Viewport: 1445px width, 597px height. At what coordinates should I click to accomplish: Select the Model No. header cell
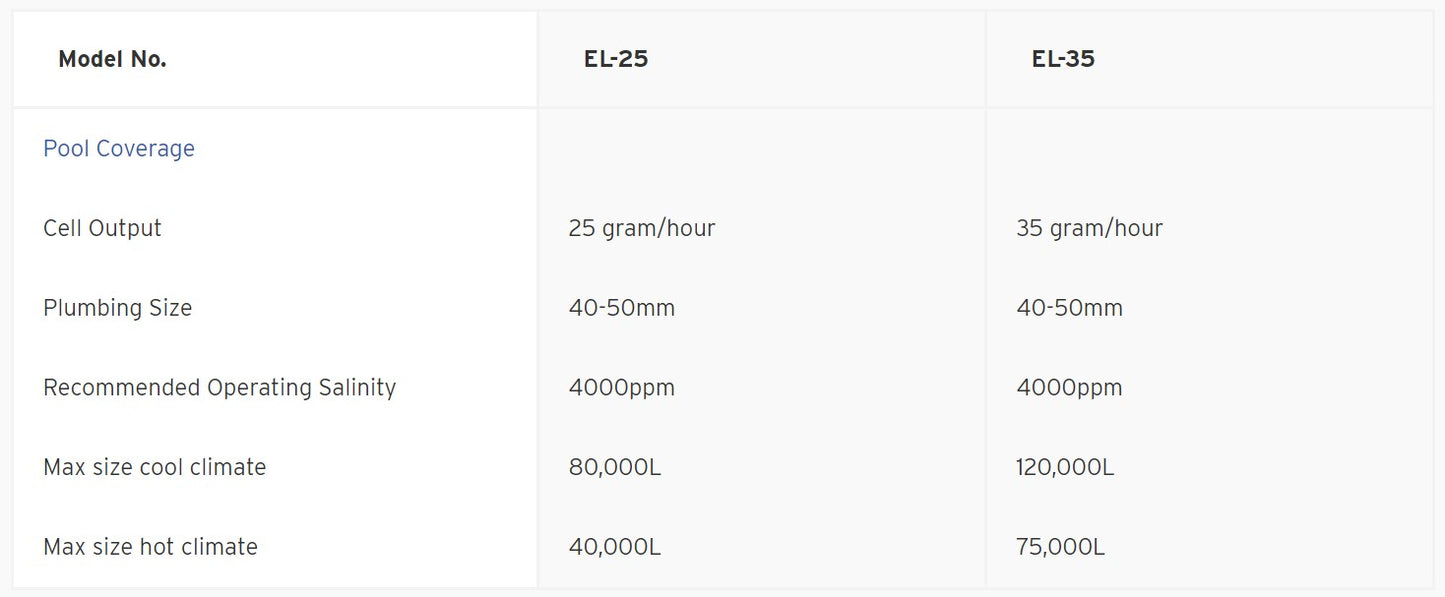[x=112, y=60]
